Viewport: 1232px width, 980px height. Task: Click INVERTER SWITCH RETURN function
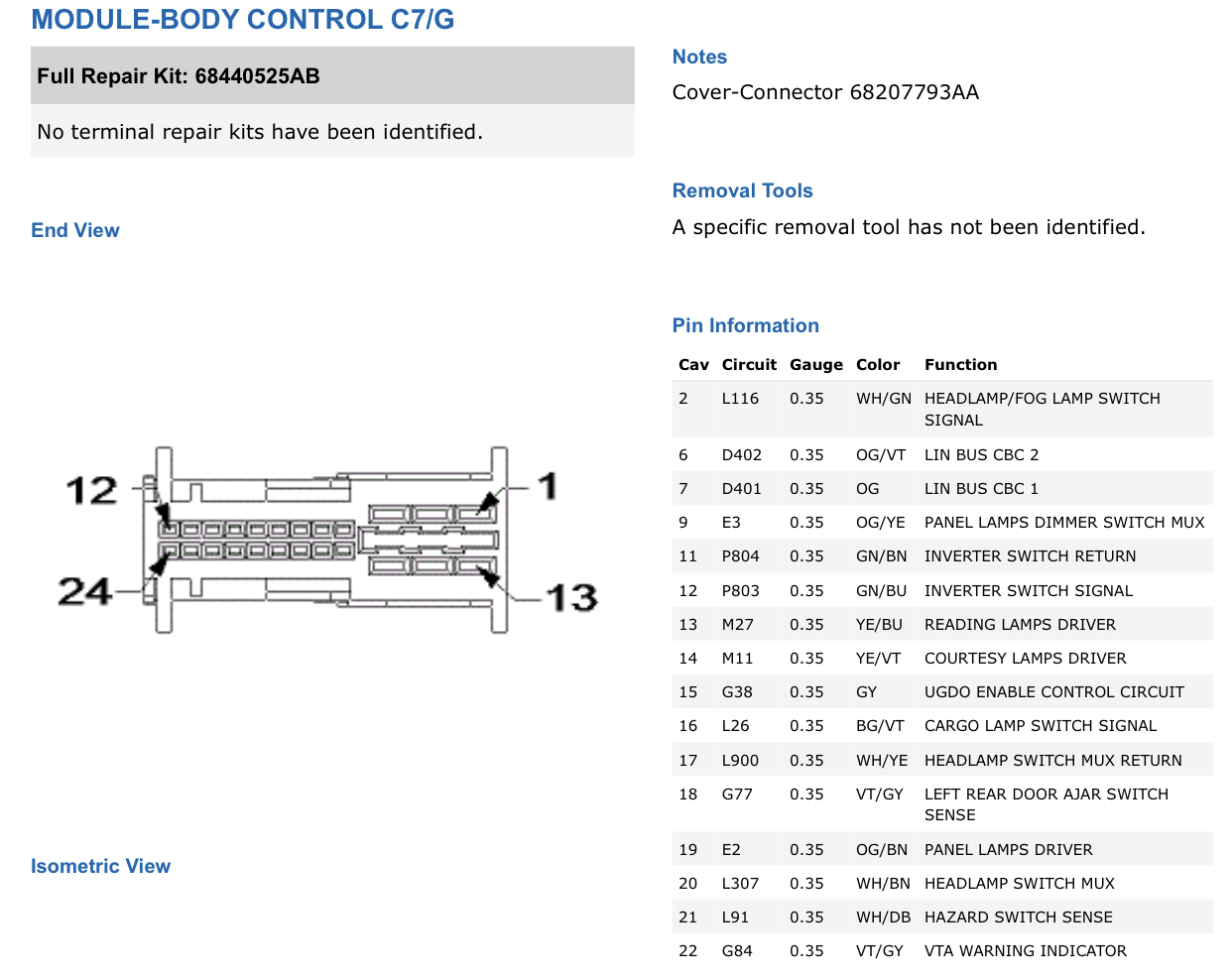point(1030,556)
